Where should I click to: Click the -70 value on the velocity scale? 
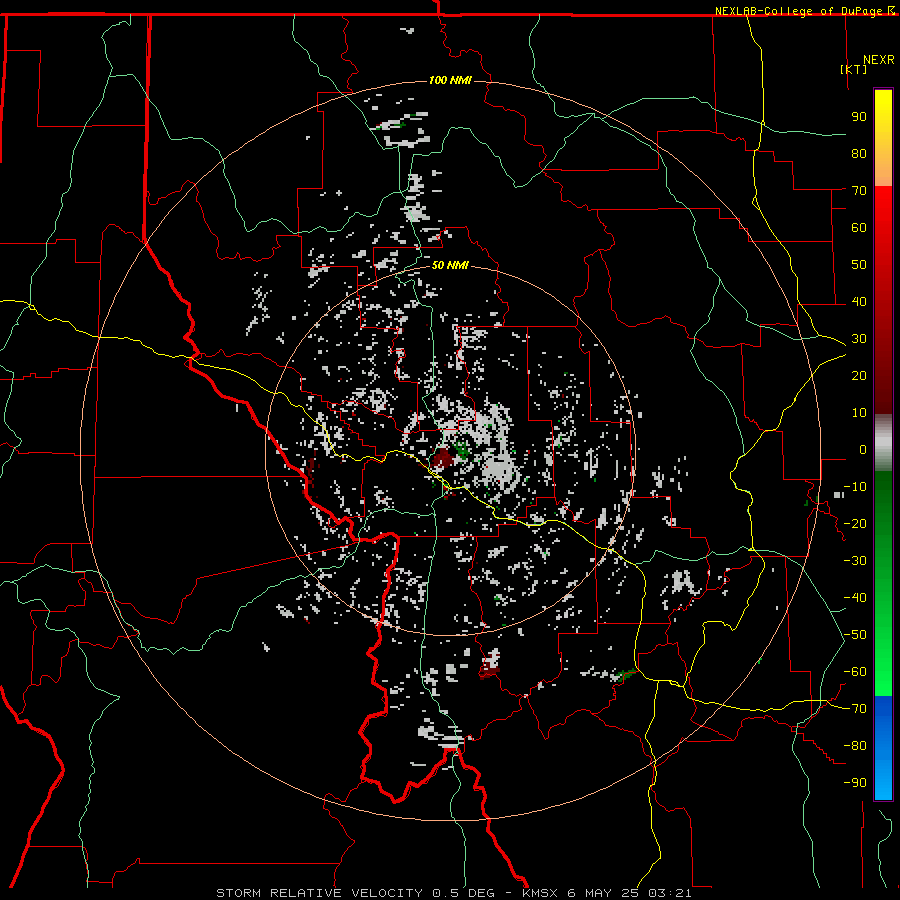855,709
